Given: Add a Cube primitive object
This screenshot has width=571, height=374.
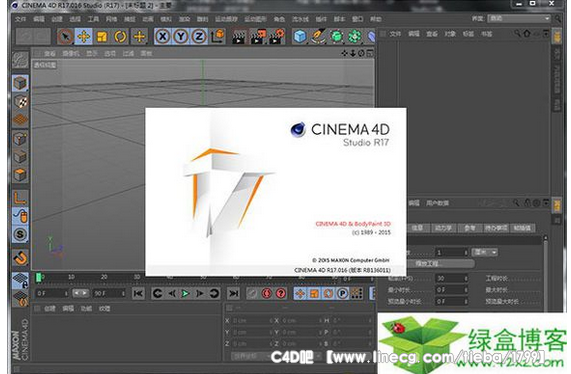Looking at the screenshot, I should click(300, 37).
